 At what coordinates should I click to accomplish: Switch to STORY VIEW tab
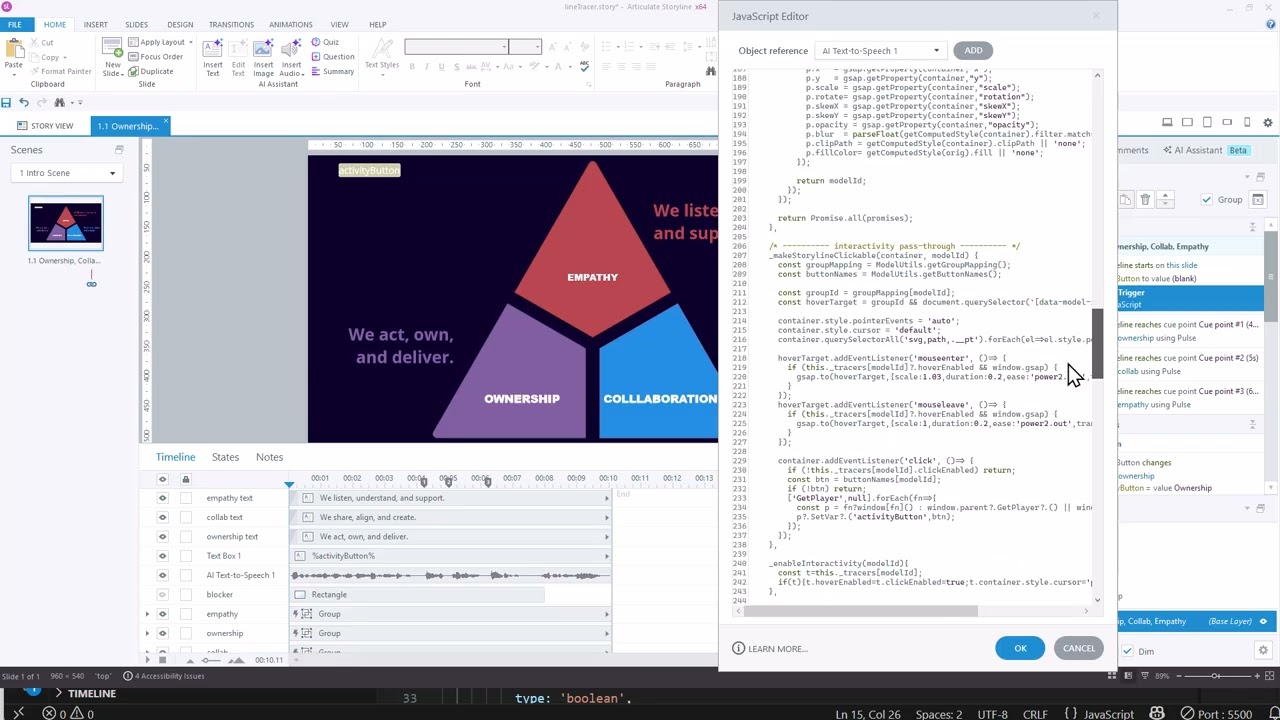tap(44, 126)
